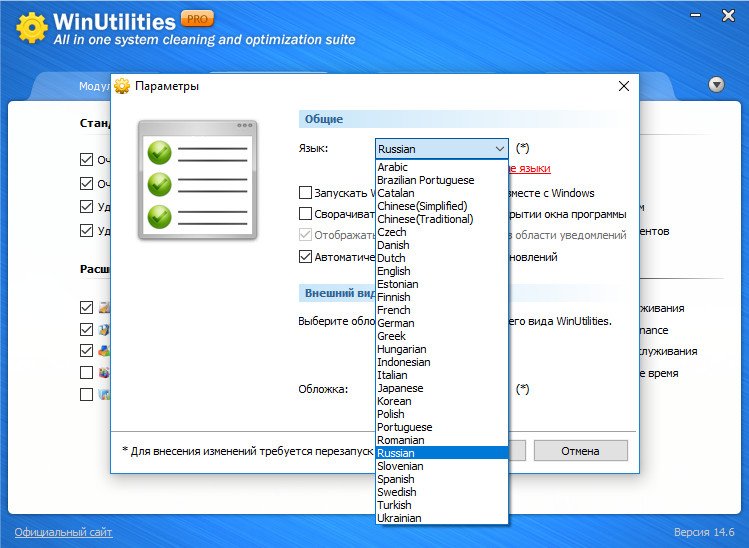Click the PRO badge in header
The image size is (749, 548).
197,19
